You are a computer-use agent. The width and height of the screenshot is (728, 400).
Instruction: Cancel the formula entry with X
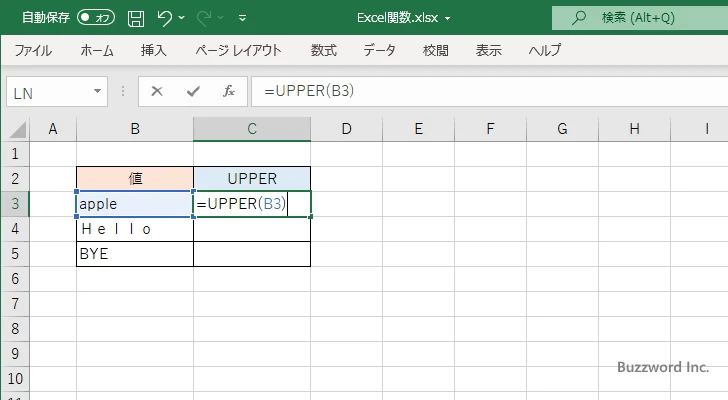pos(157,91)
